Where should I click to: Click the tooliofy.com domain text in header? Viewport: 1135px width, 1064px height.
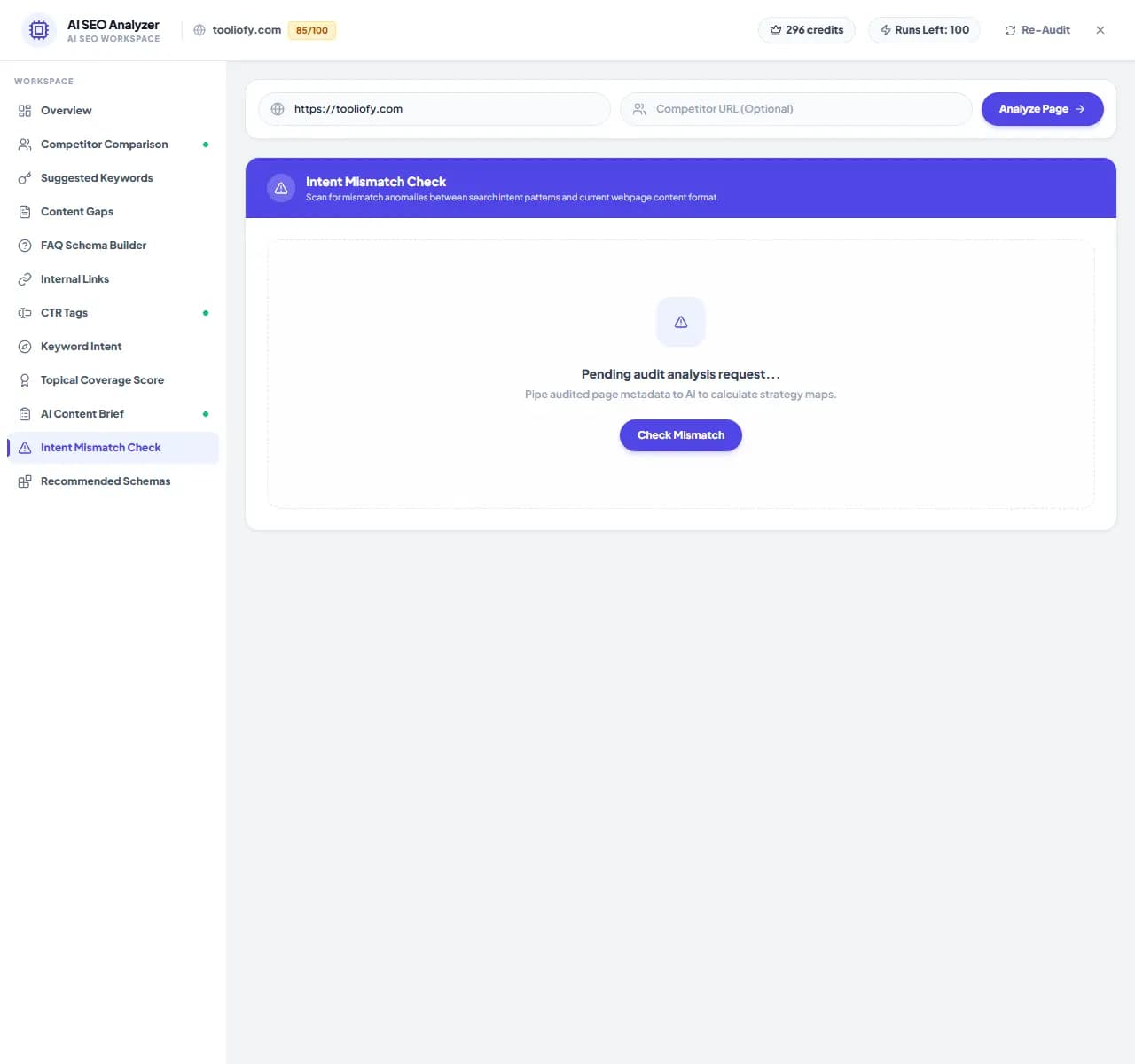(247, 30)
